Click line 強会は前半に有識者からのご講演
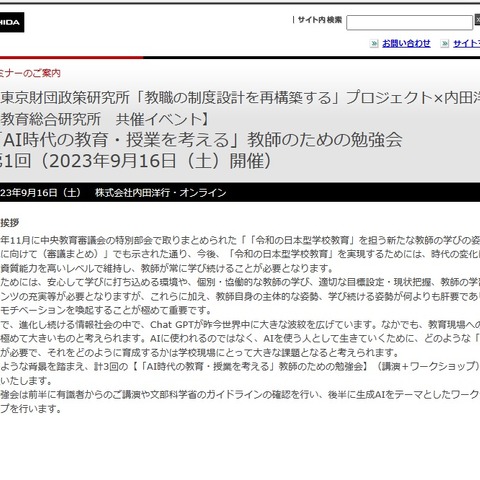Screen dimensions: 480x480 (x=240, y=395)
